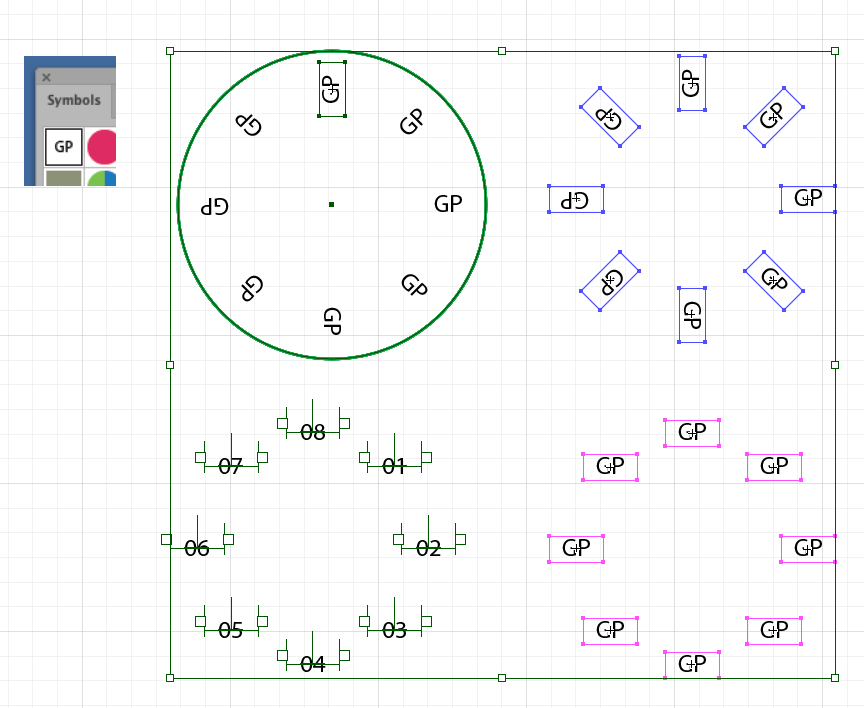Select the vertical blue GP symbol near top edge

(691, 82)
